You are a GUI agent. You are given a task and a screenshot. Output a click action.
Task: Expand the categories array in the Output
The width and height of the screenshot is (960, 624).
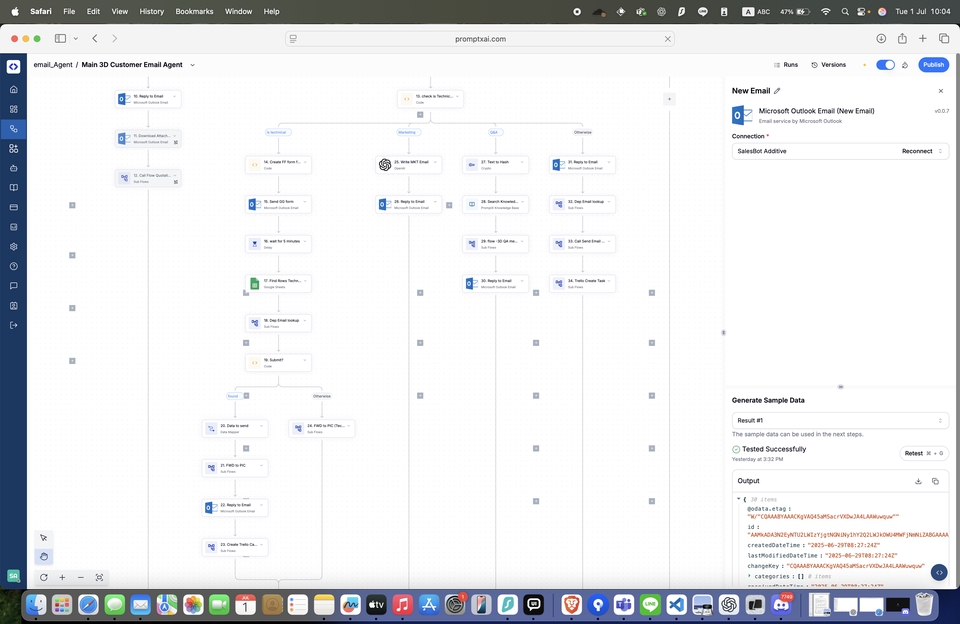coord(750,576)
